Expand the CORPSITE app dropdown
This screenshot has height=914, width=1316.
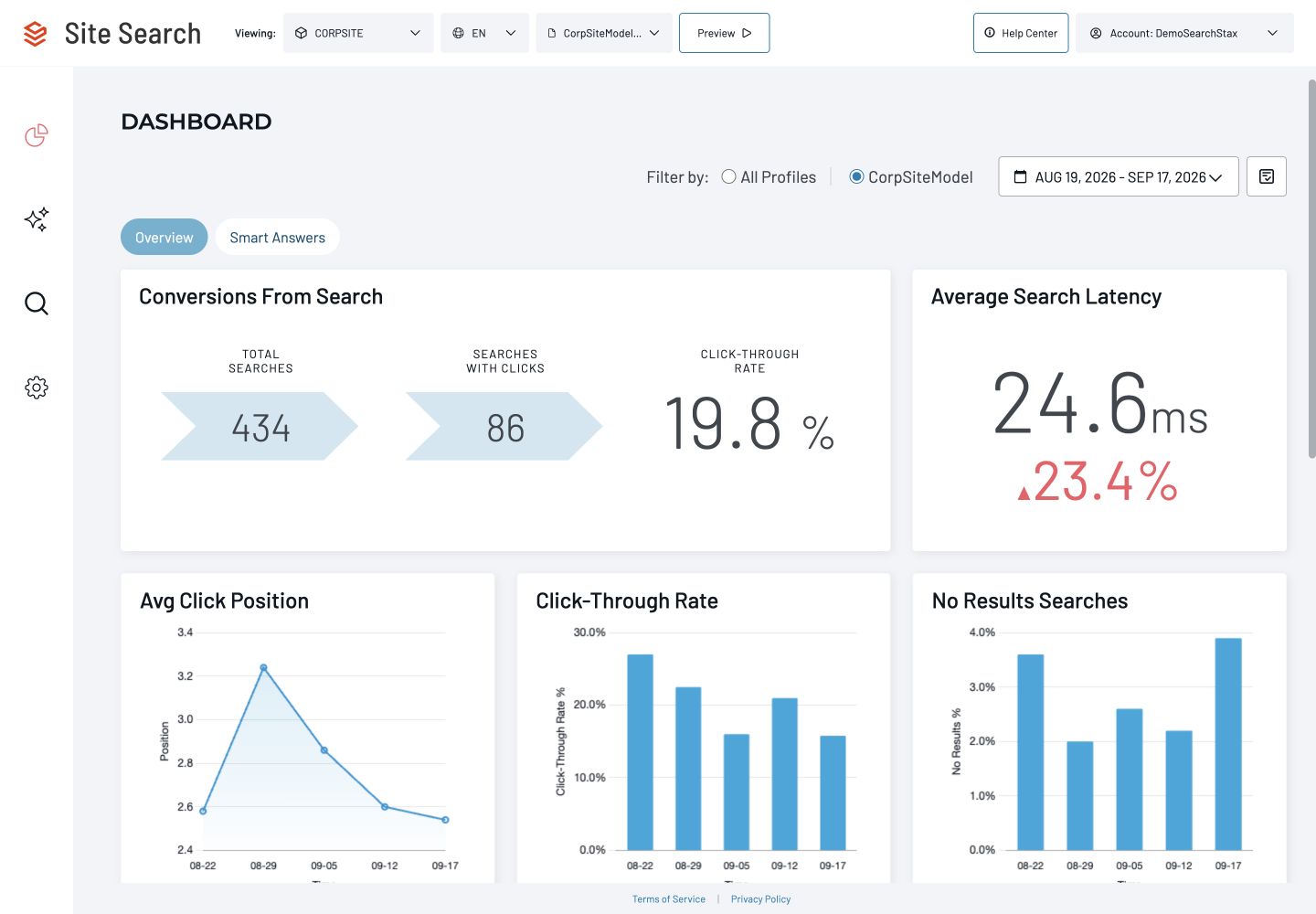tap(358, 33)
